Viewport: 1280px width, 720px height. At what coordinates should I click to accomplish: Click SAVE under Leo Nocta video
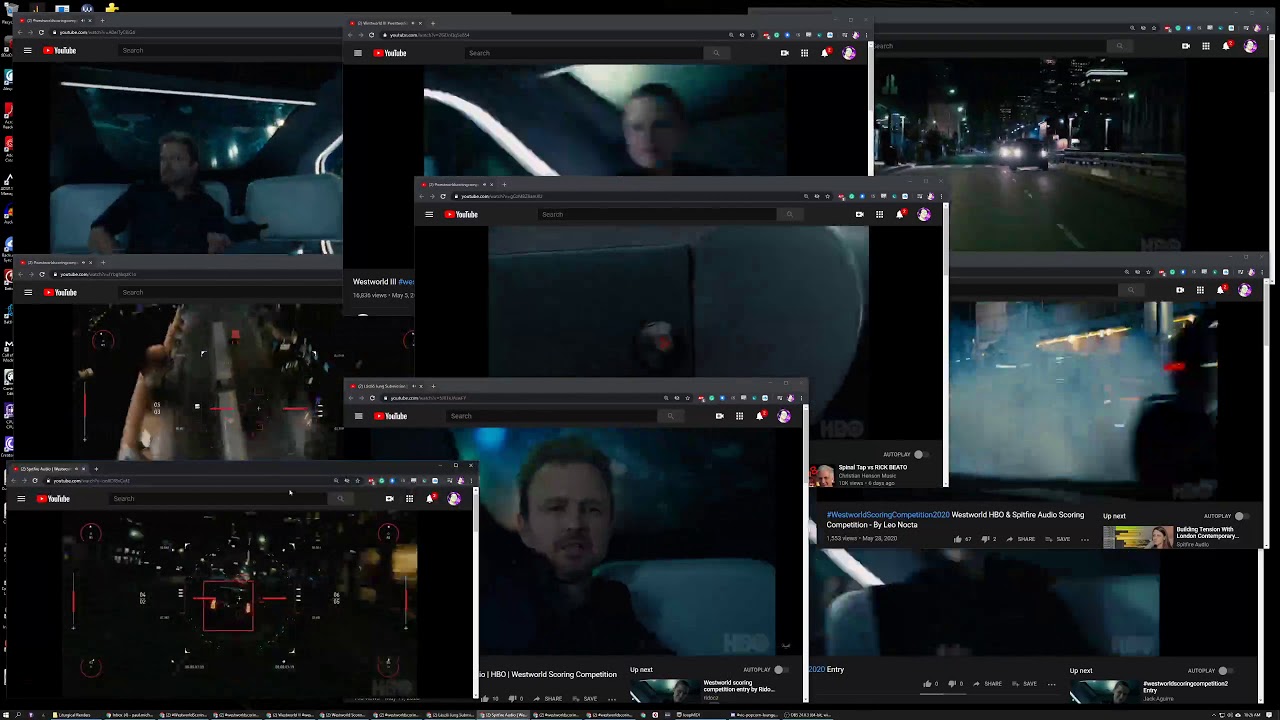tap(1058, 539)
